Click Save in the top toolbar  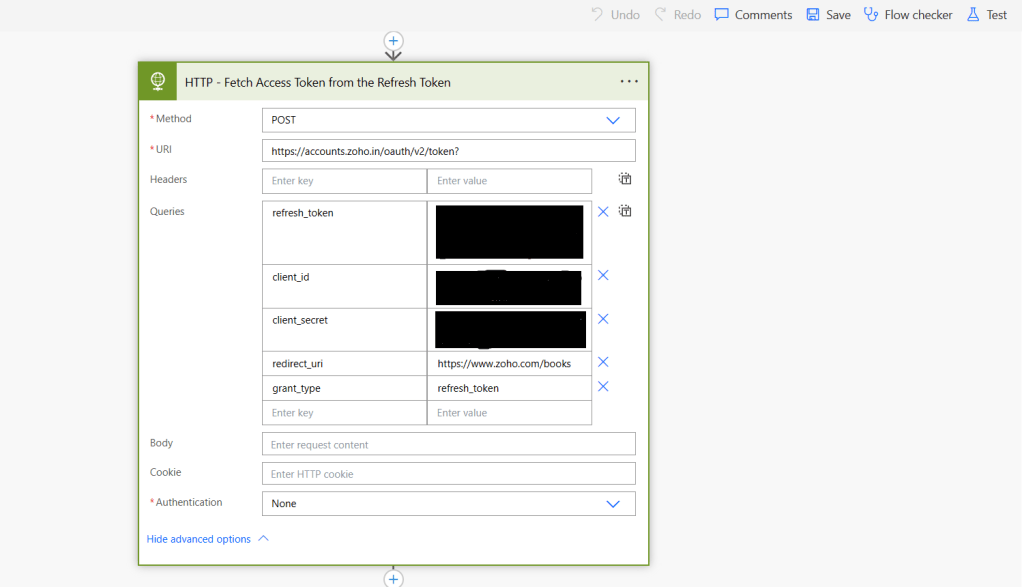click(x=828, y=15)
